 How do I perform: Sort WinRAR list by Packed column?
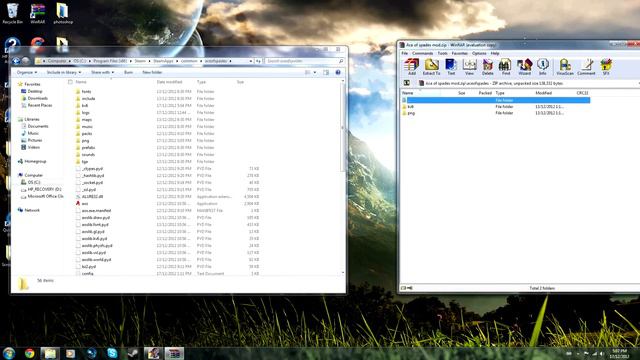click(485, 93)
